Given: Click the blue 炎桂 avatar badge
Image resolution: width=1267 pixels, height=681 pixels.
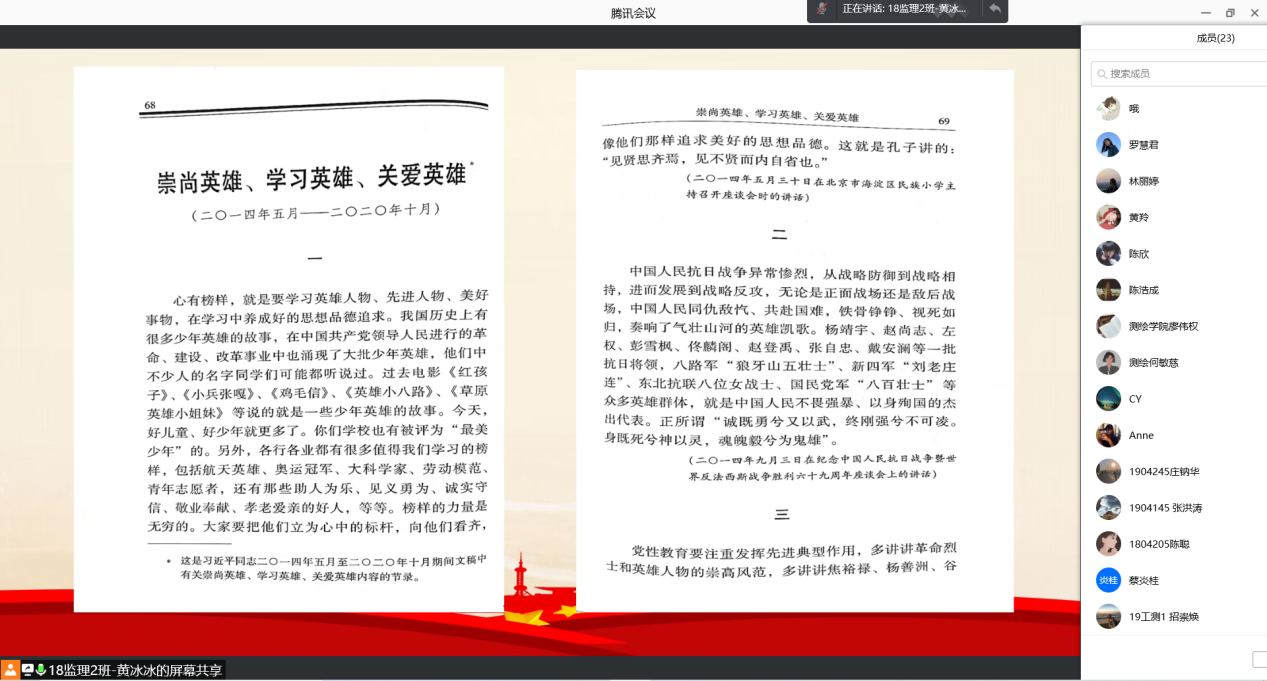Looking at the screenshot, I should click(x=1108, y=580).
